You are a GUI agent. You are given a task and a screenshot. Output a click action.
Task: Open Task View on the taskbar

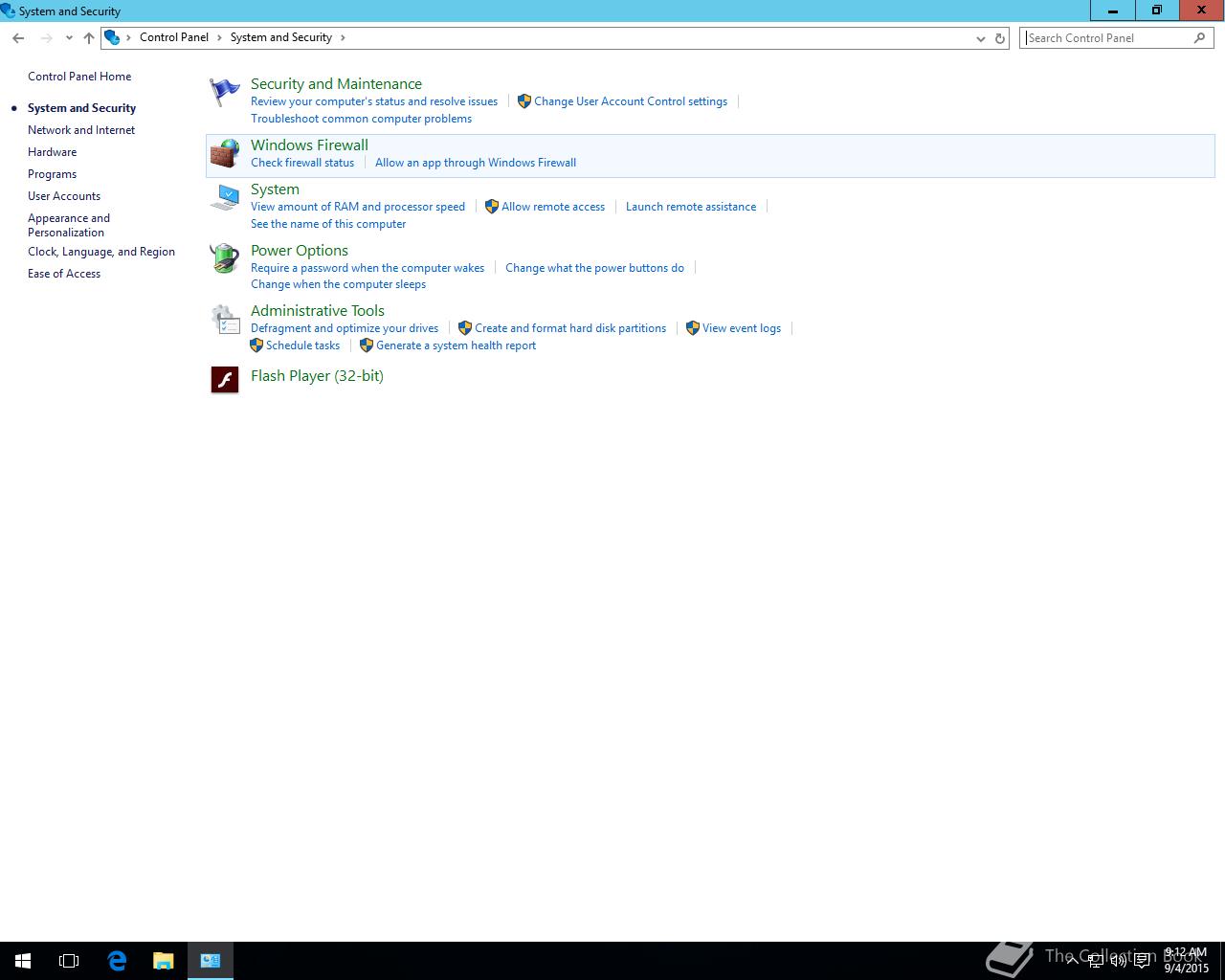click(69, 961)
